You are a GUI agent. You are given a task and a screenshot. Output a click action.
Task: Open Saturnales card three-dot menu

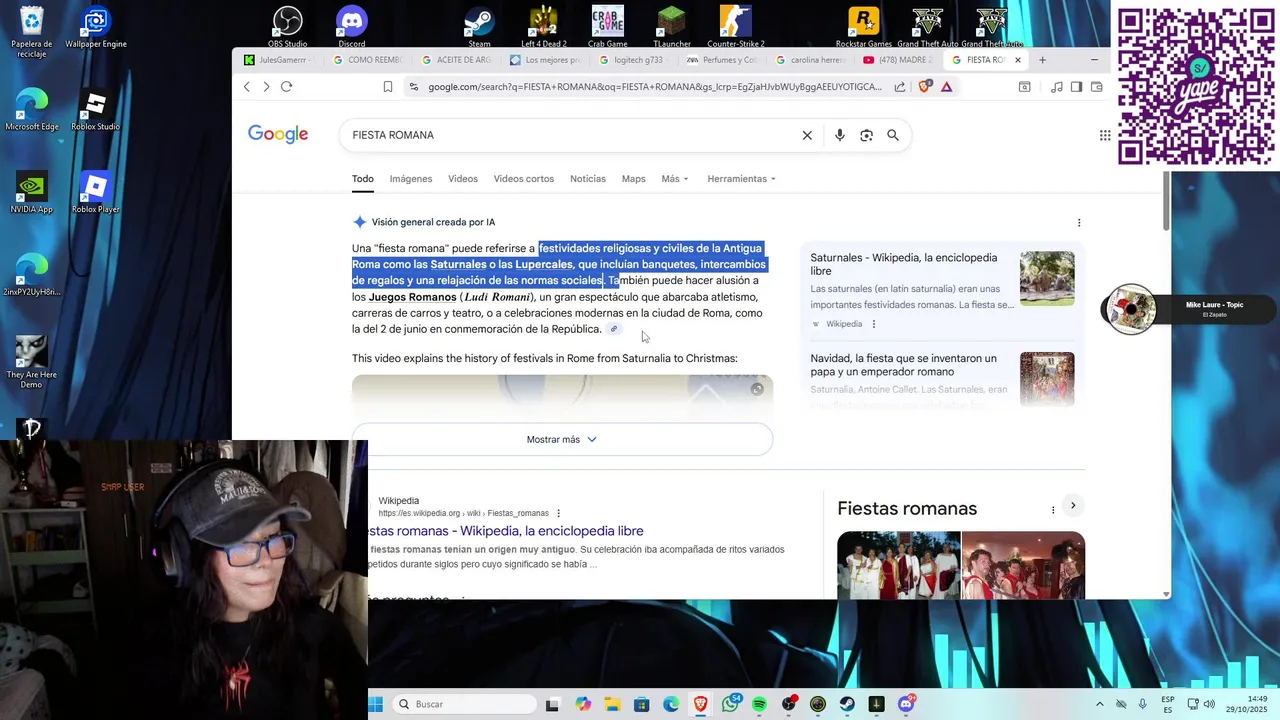click(x=873, y=324)
